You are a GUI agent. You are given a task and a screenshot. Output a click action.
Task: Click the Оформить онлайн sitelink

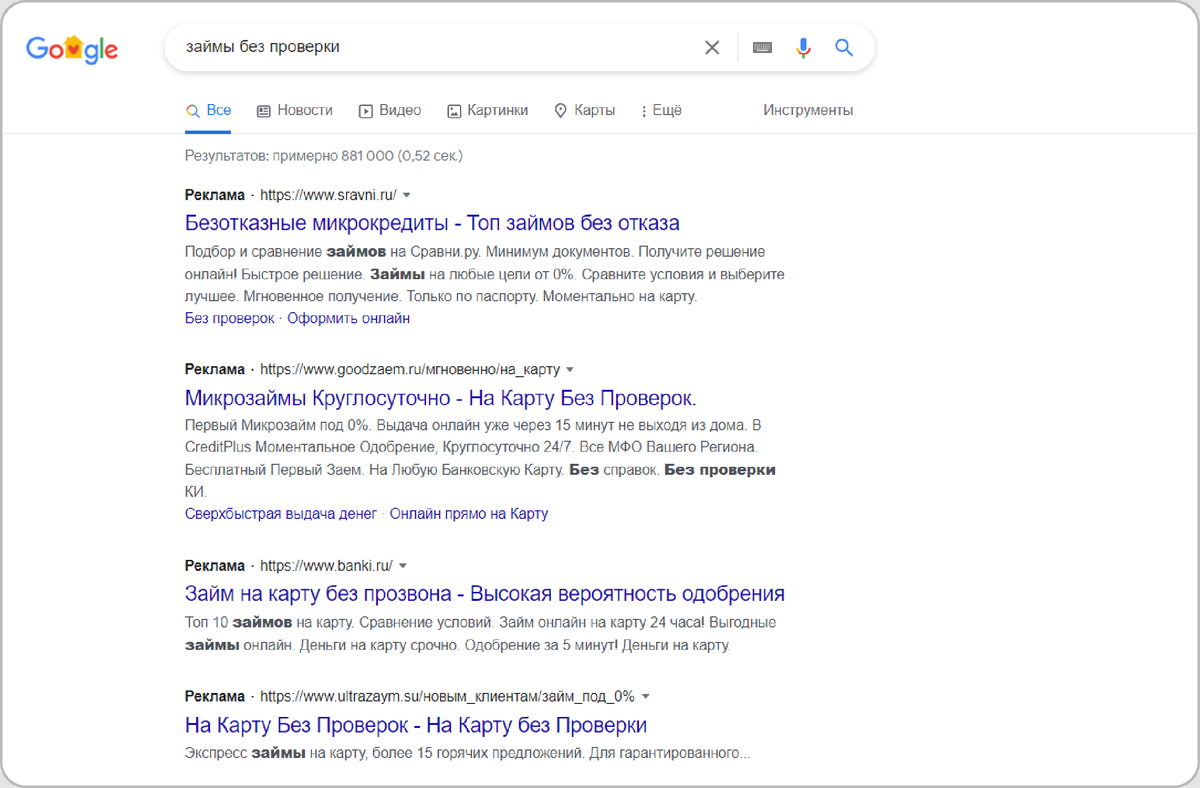click(x=348, y=317)
